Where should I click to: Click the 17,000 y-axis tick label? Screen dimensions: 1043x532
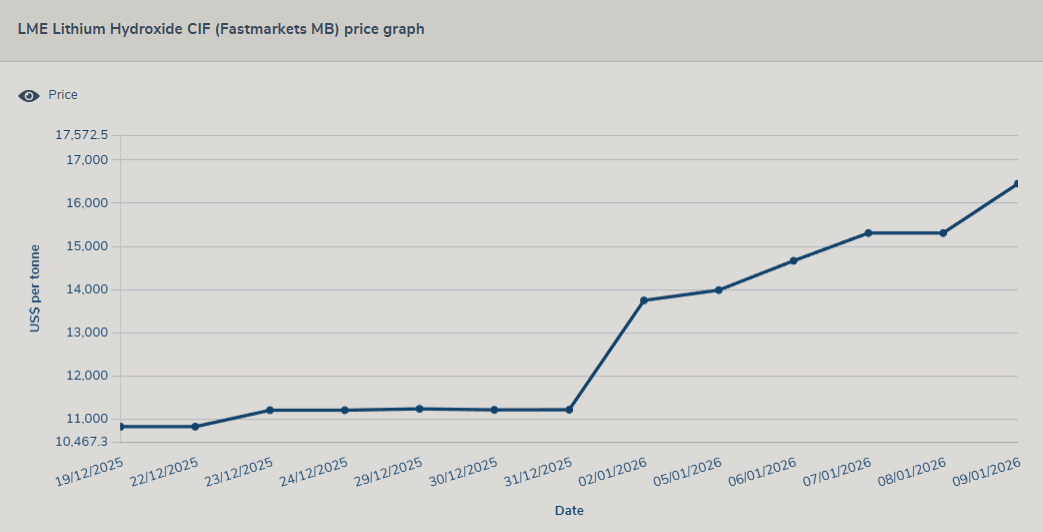coord(86,160)
